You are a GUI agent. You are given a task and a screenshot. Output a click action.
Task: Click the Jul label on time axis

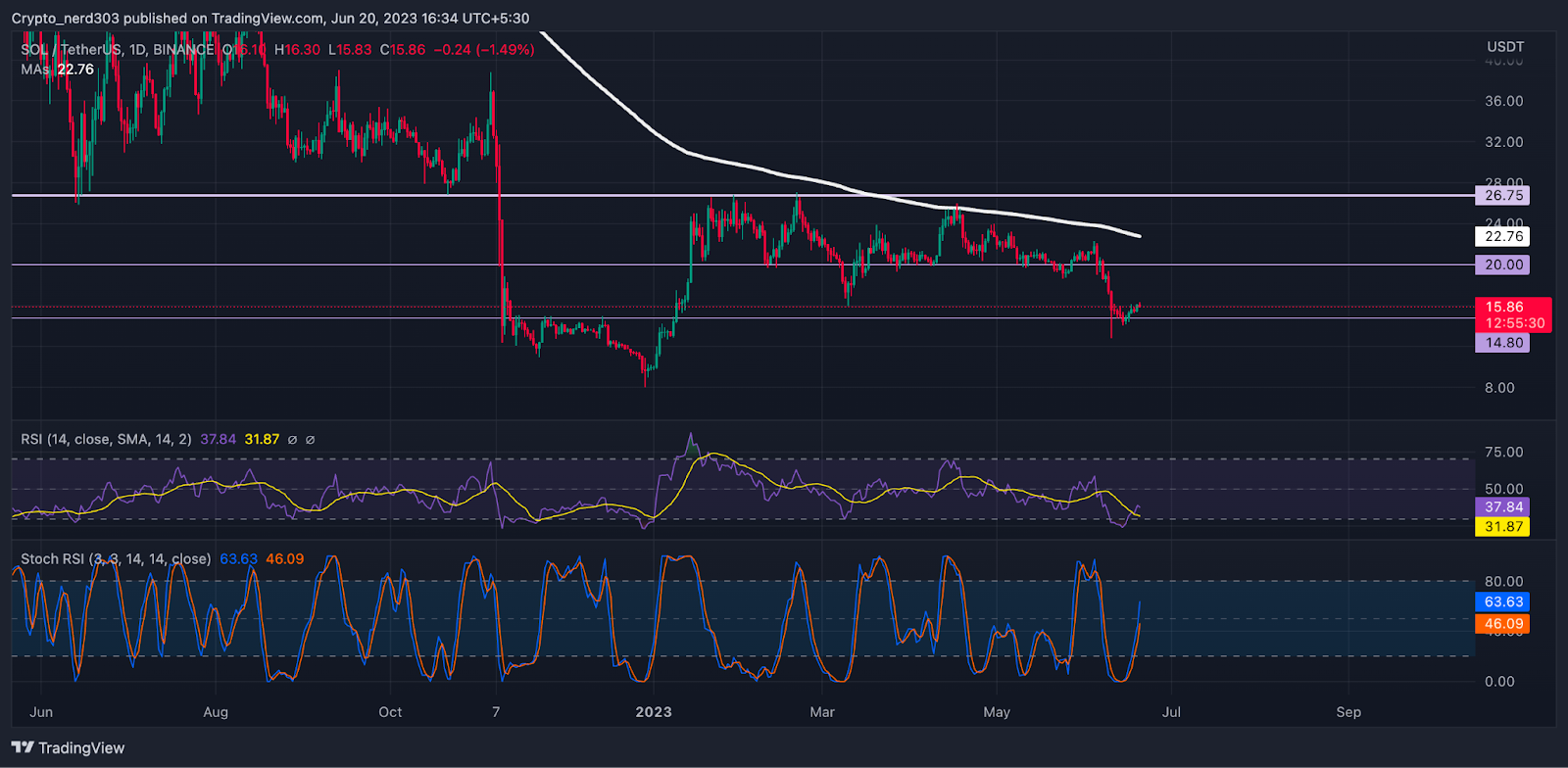pyautogui.click(x=1171, y=712)
